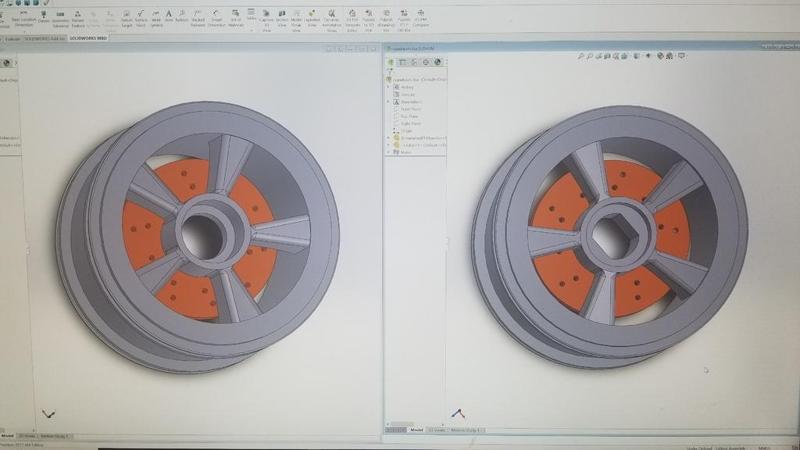Expand the Annotations folder in tree
The height and width of the screenshot is (450, 800).
tap(388, 102)
